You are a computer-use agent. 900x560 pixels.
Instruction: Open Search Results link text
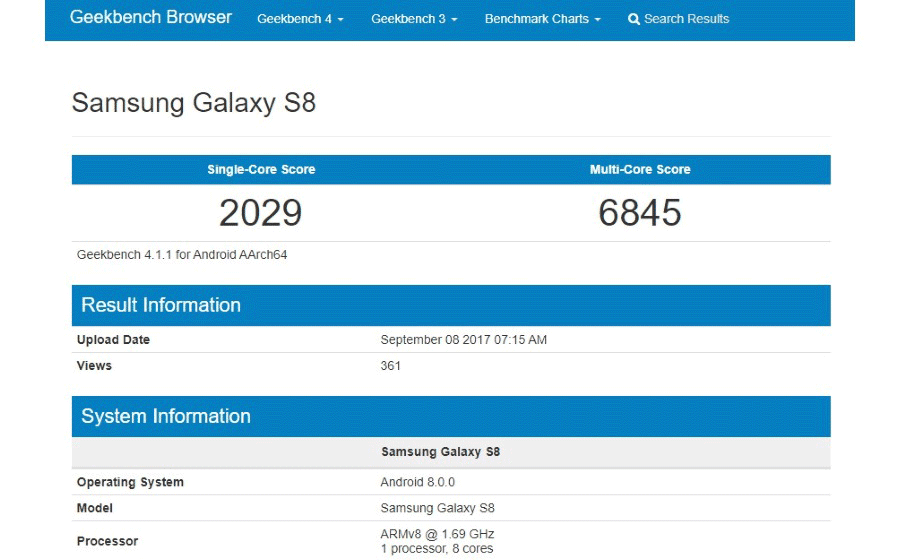click(686, 19)
